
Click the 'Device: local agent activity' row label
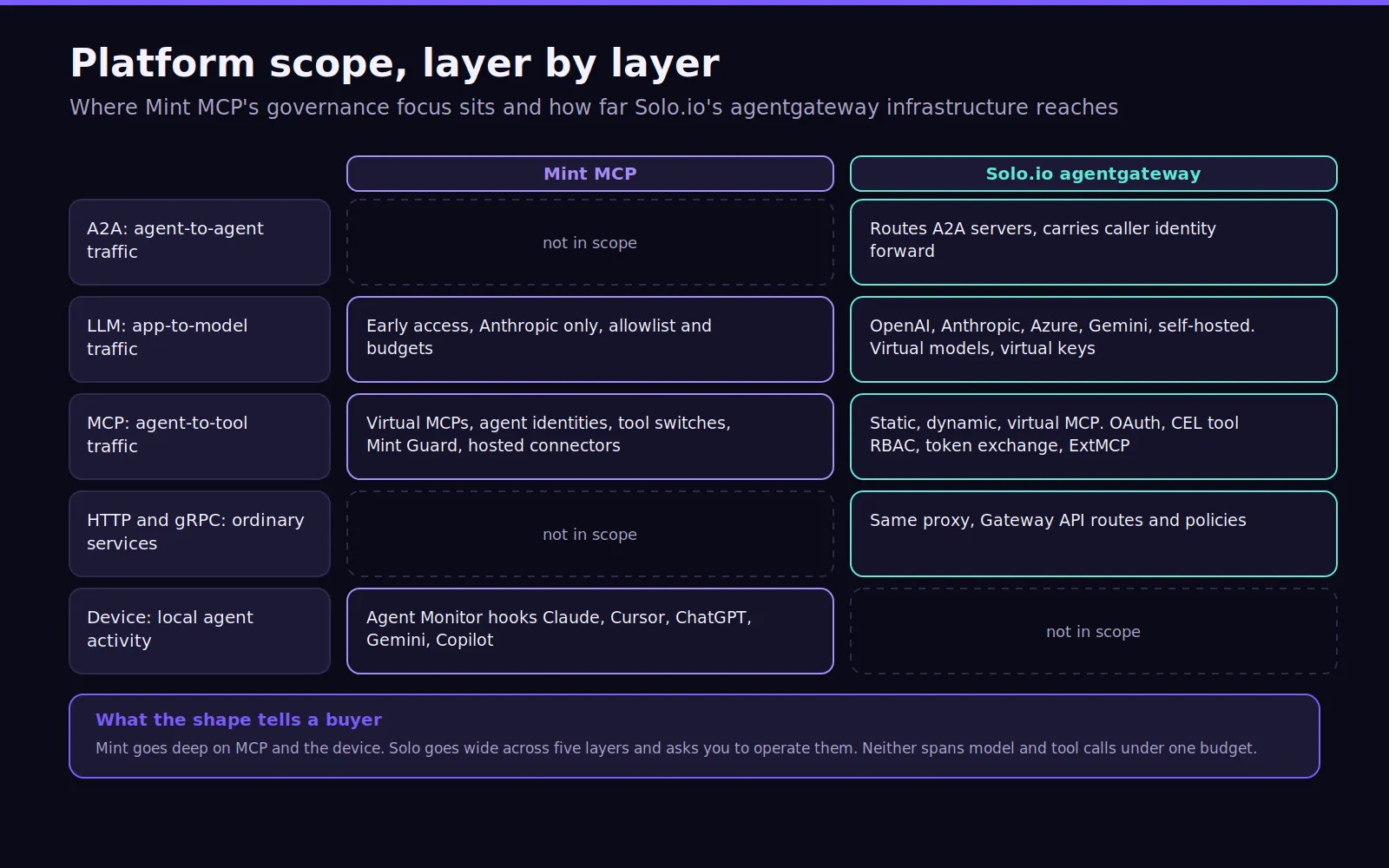point(200,631)
